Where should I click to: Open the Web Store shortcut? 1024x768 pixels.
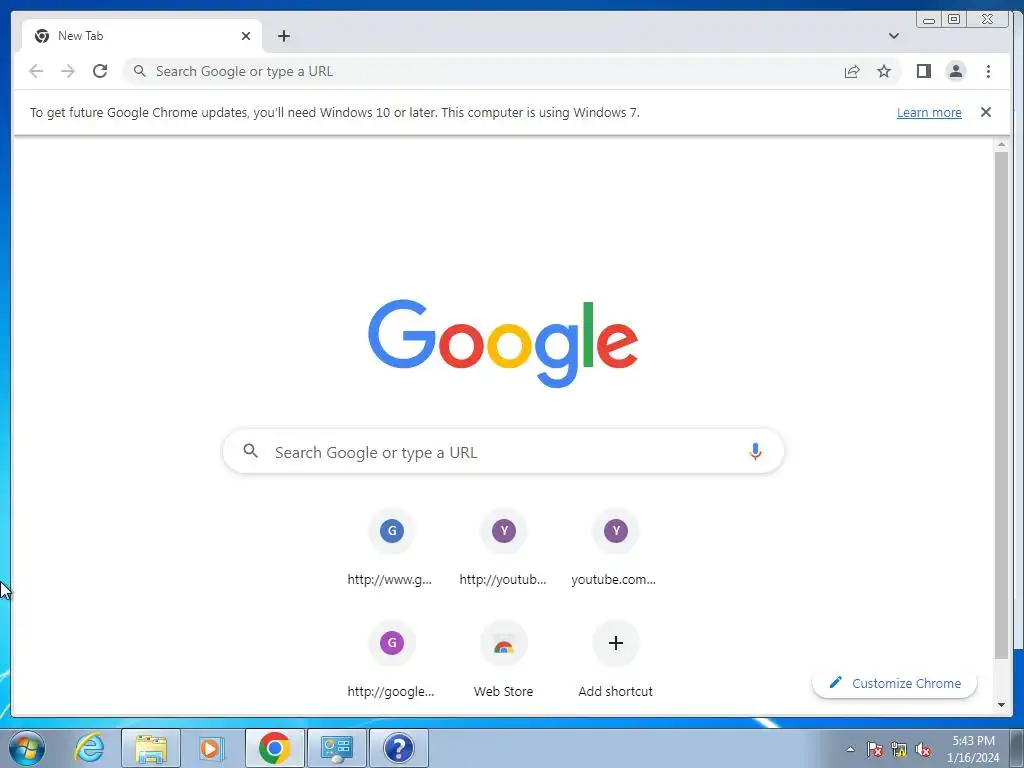coord(503,660)
